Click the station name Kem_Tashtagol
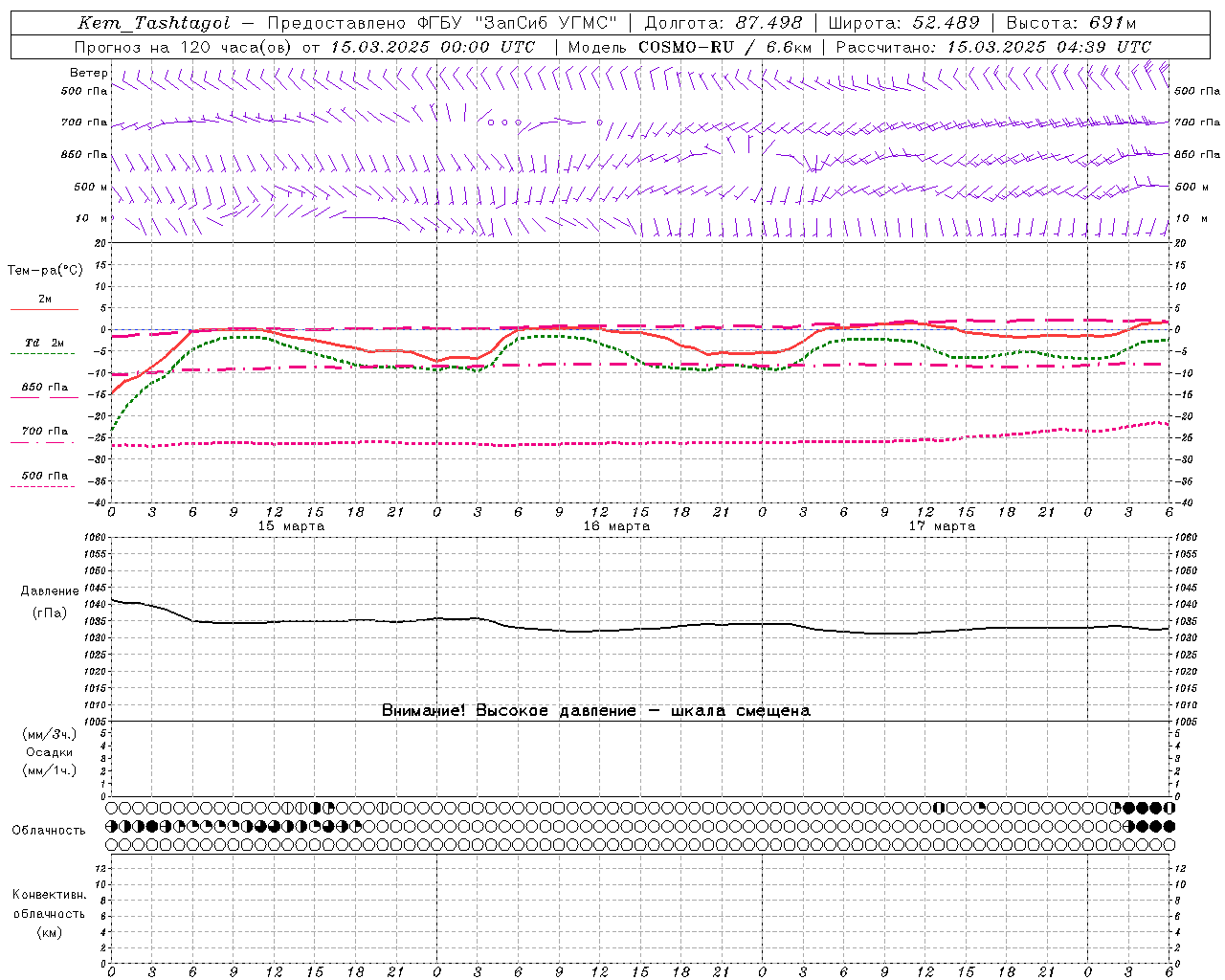 [154, 23]
